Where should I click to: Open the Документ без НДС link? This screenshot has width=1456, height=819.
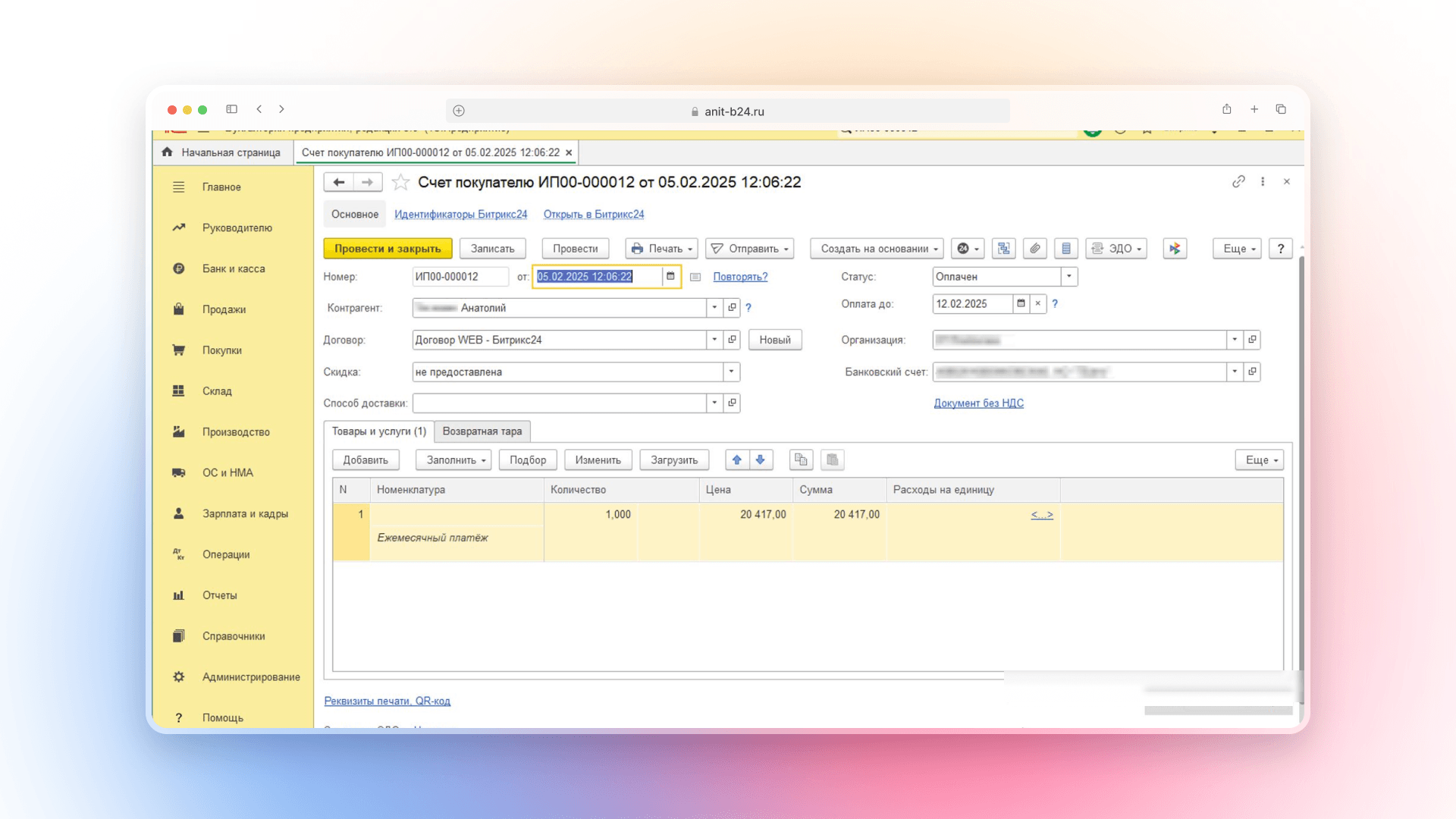[978, 403]
